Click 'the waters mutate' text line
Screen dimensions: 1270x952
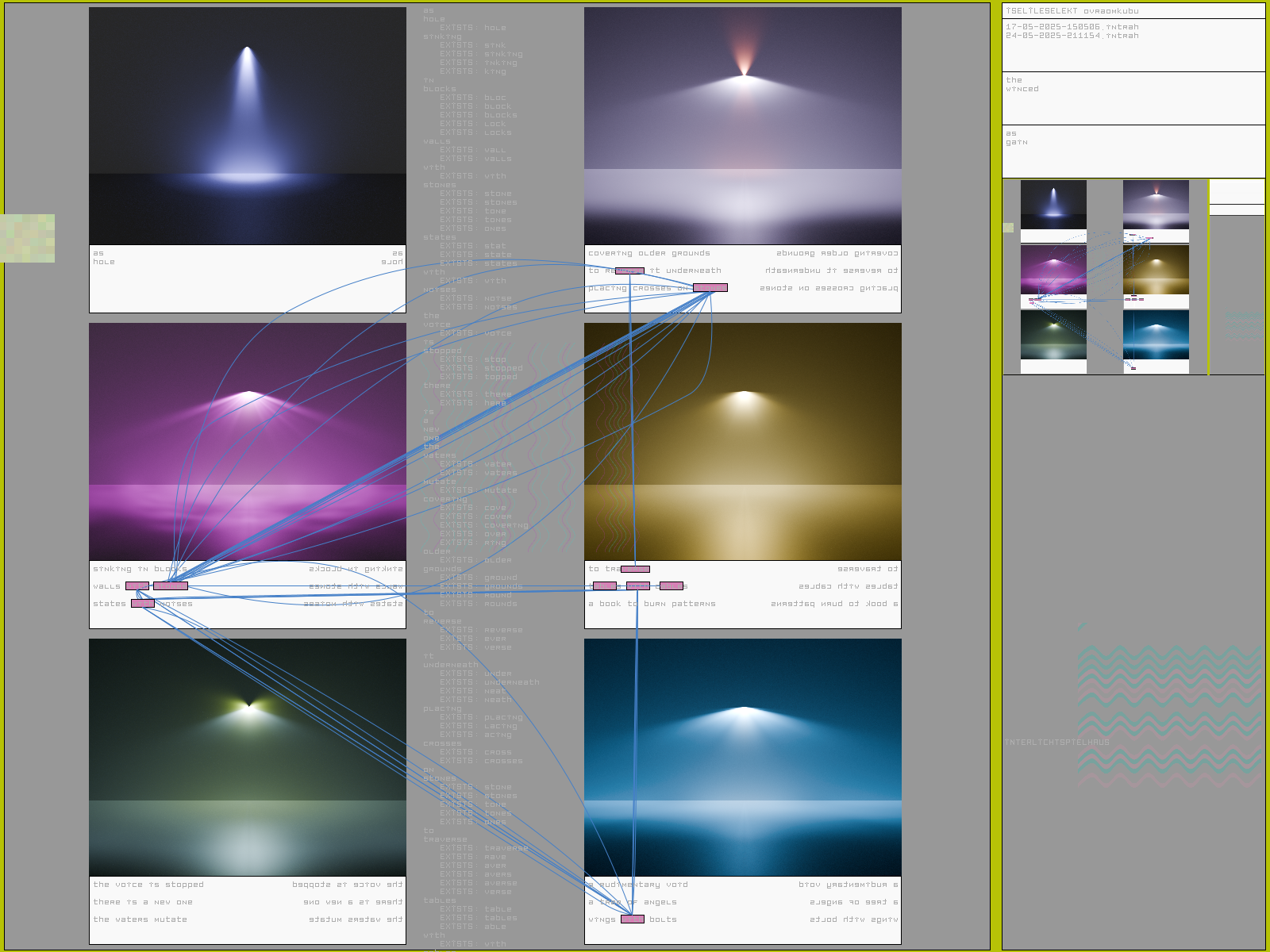tap(140, 919)
